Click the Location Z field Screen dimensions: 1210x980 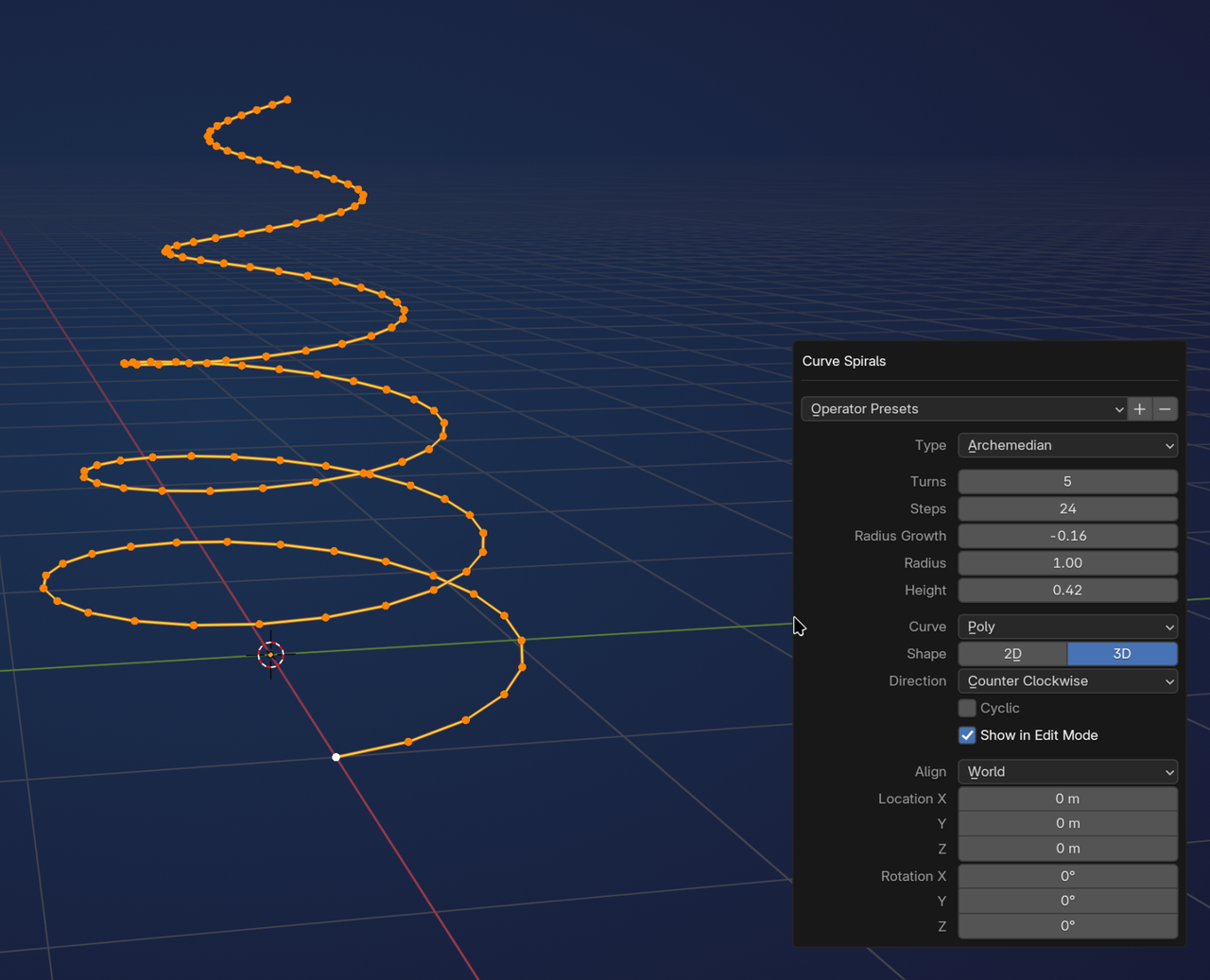pyautogui.click(x=1068, y=849)
